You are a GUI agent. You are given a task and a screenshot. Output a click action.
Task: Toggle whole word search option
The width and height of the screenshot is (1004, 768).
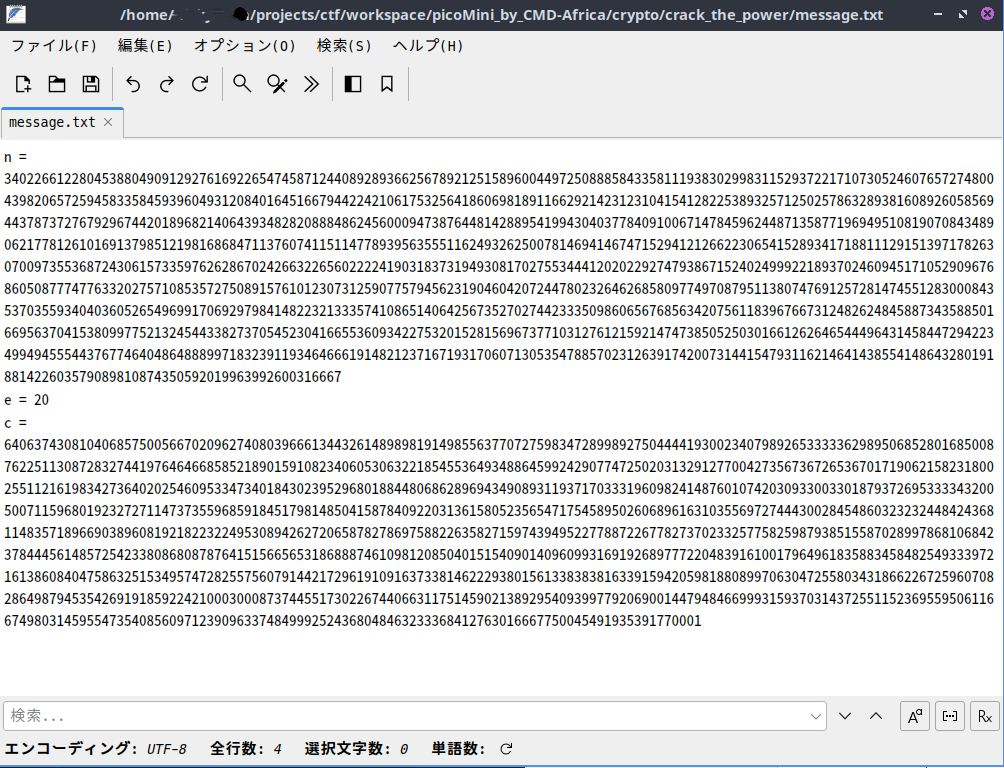(950, 716)
